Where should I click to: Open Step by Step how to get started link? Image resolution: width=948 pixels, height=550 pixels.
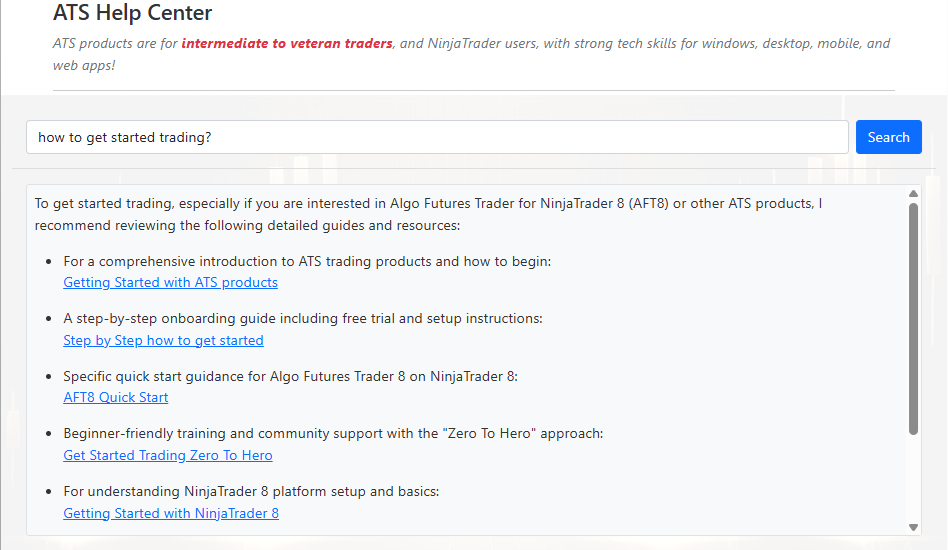coord(163,340)
